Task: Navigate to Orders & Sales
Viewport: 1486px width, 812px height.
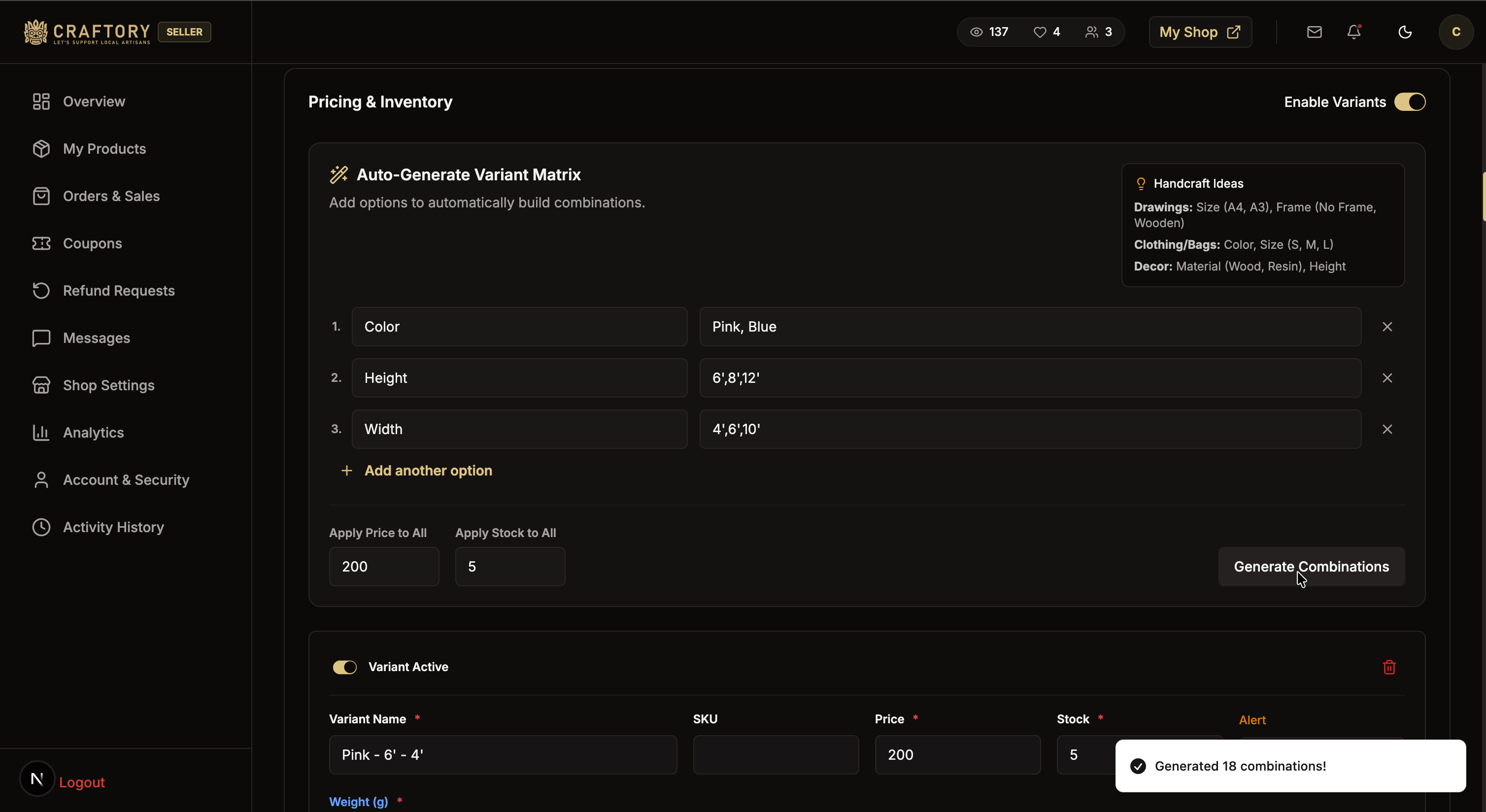Action: 111,196
